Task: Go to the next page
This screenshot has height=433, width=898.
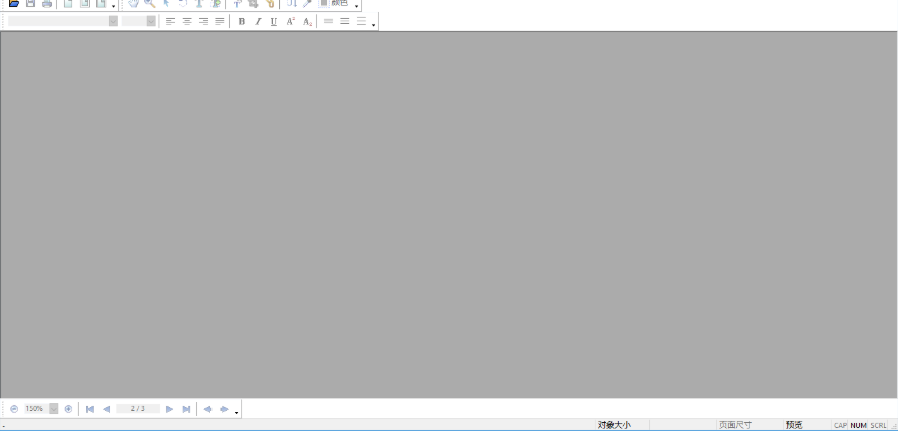Action: [x=170, y=409]
